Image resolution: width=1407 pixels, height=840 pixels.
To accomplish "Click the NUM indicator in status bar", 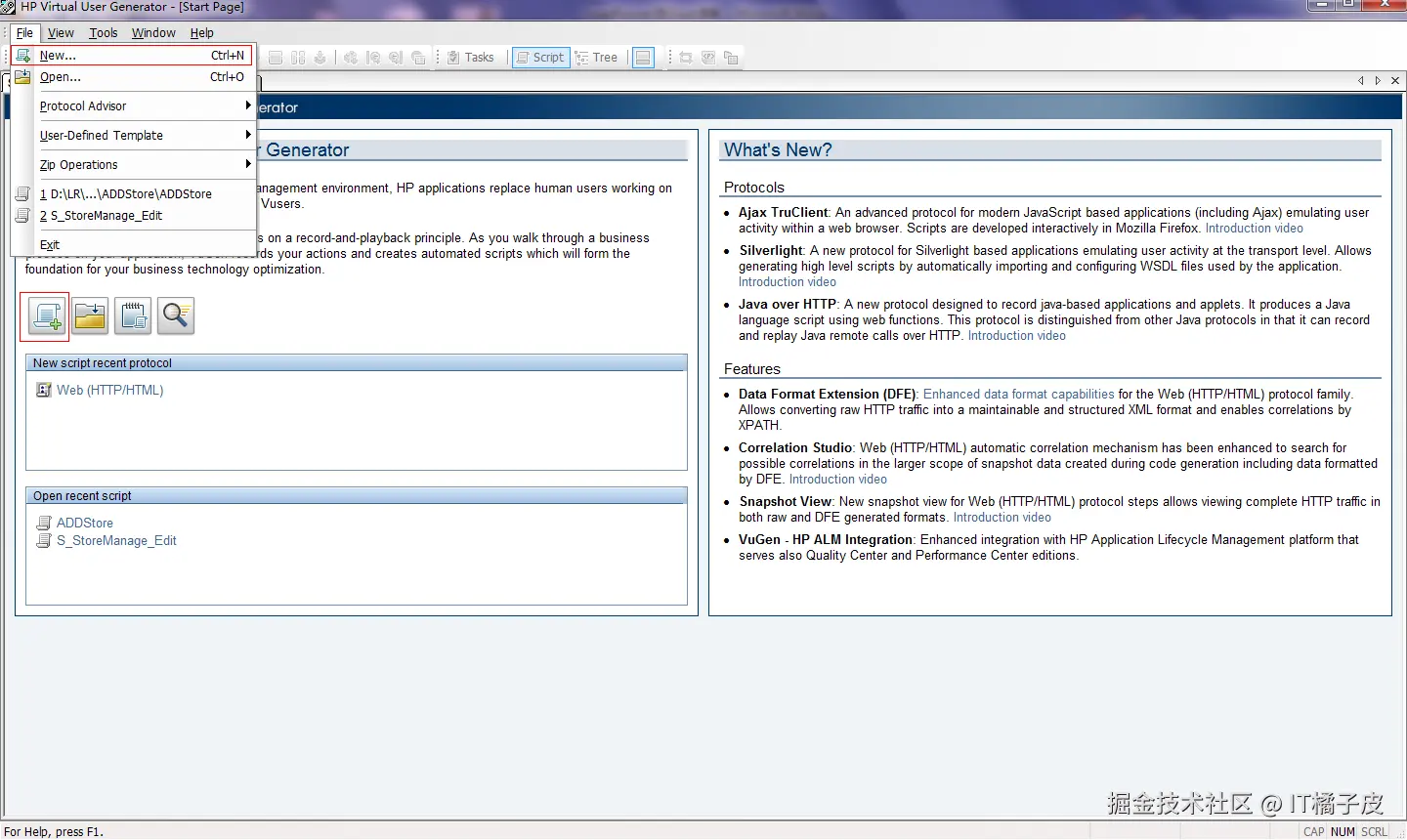I will [x=1343, y=832].
